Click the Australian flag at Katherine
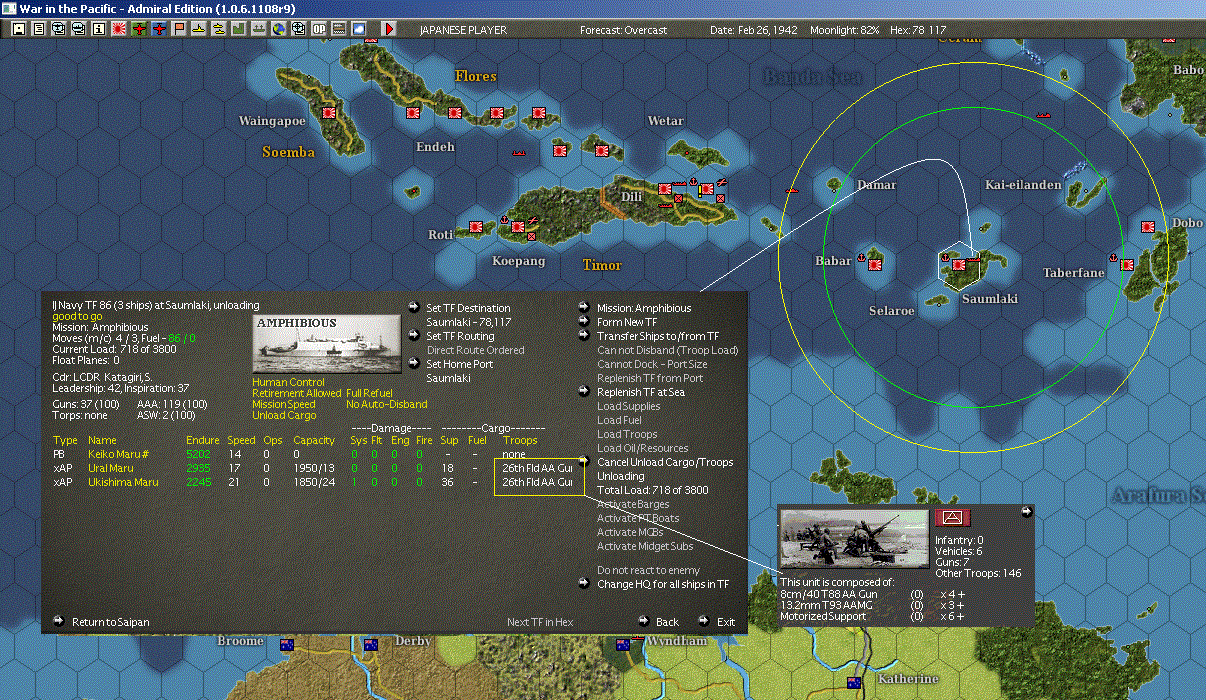 854,683
